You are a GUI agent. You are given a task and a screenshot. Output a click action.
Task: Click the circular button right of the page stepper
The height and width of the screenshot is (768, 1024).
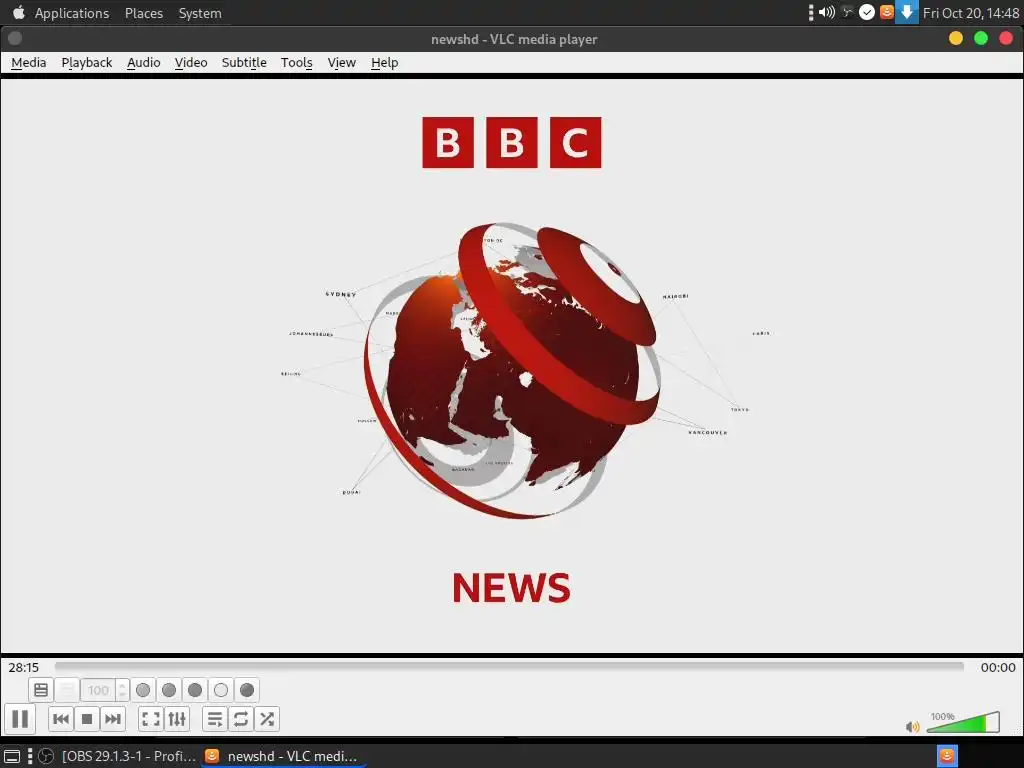(143, 690)
